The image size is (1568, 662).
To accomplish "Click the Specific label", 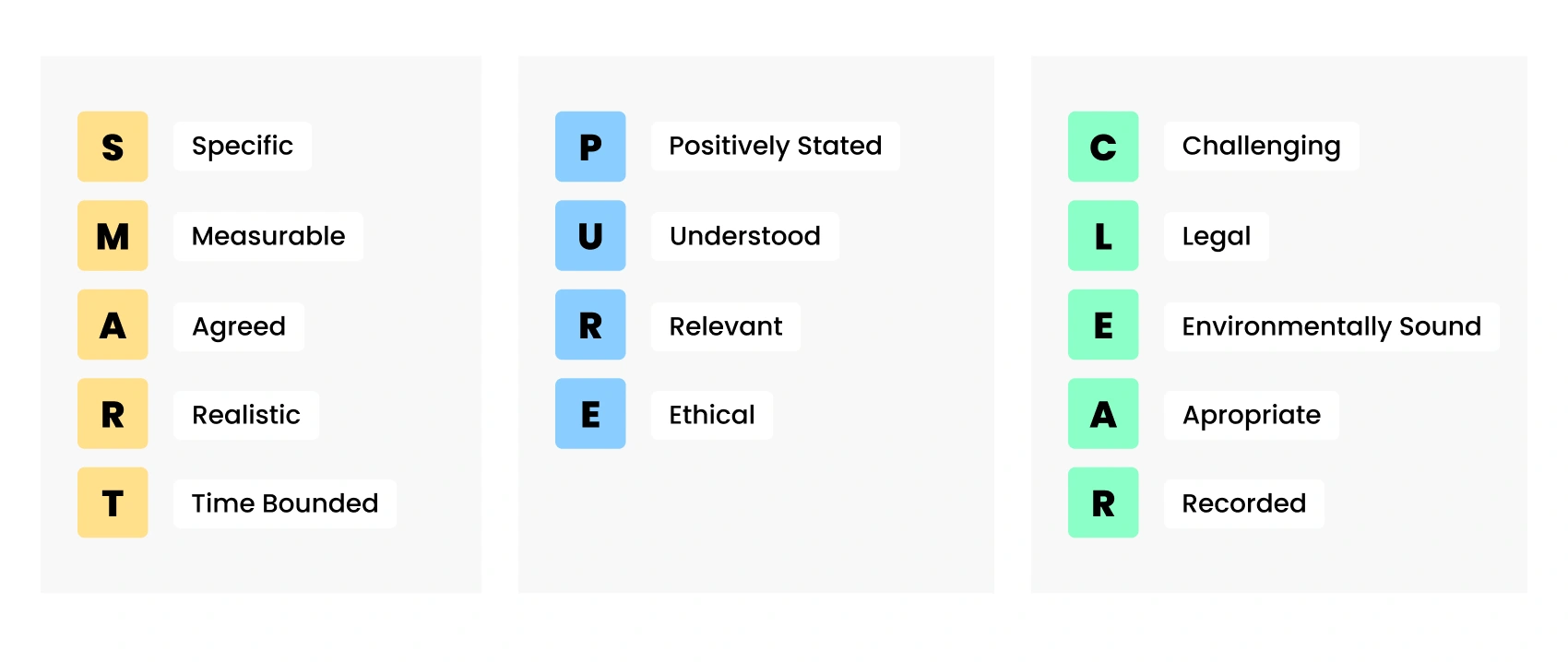I will click(x=243, y=146).
